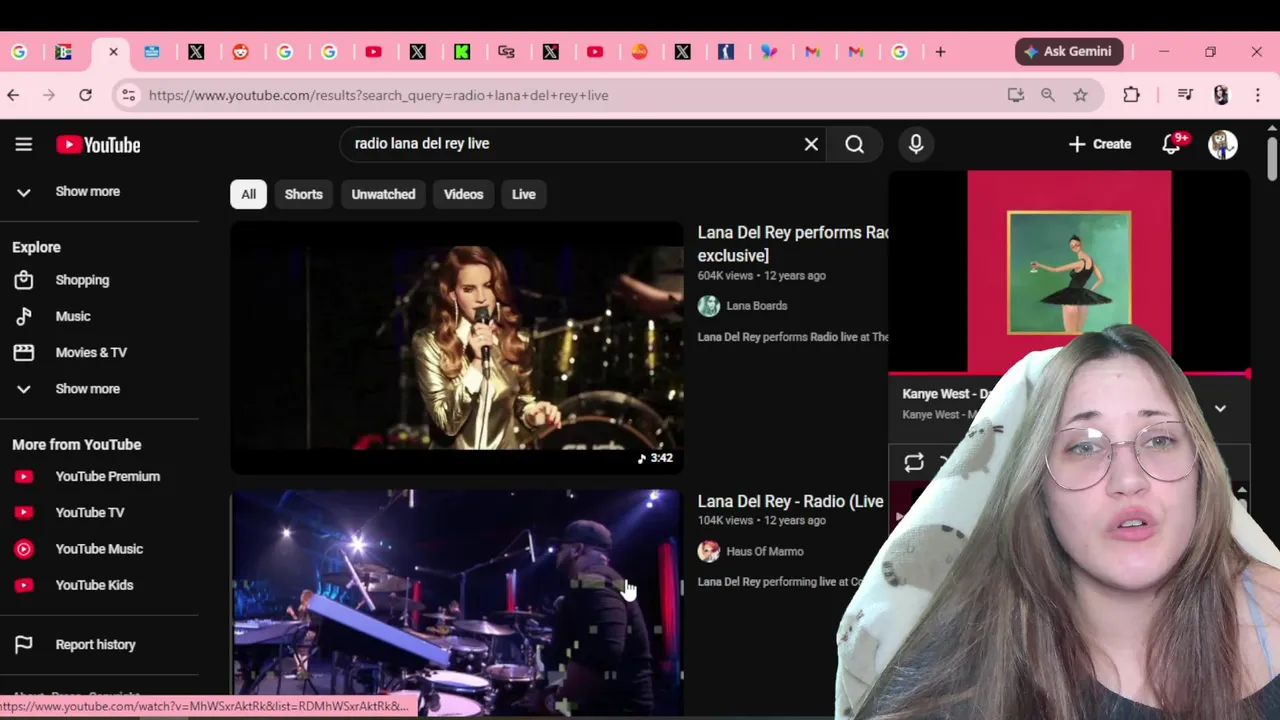Click '604K views • 12 years ago' text

coord(762,275)
